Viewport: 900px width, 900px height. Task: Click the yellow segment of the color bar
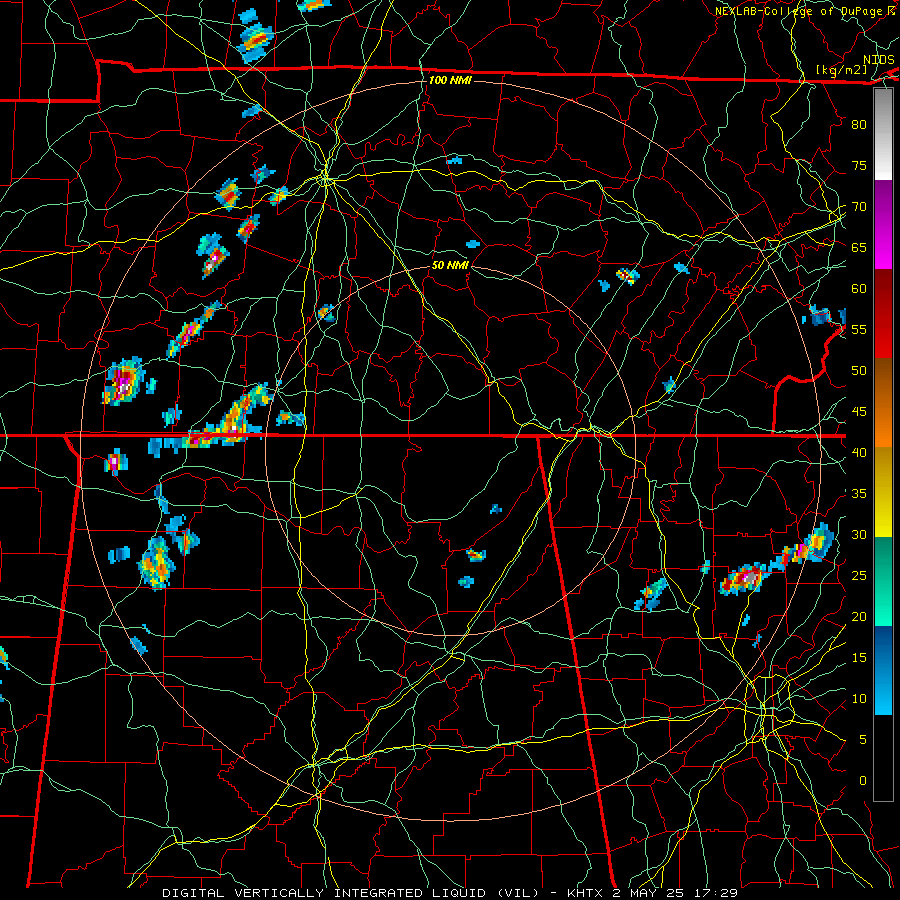(883, 492)
